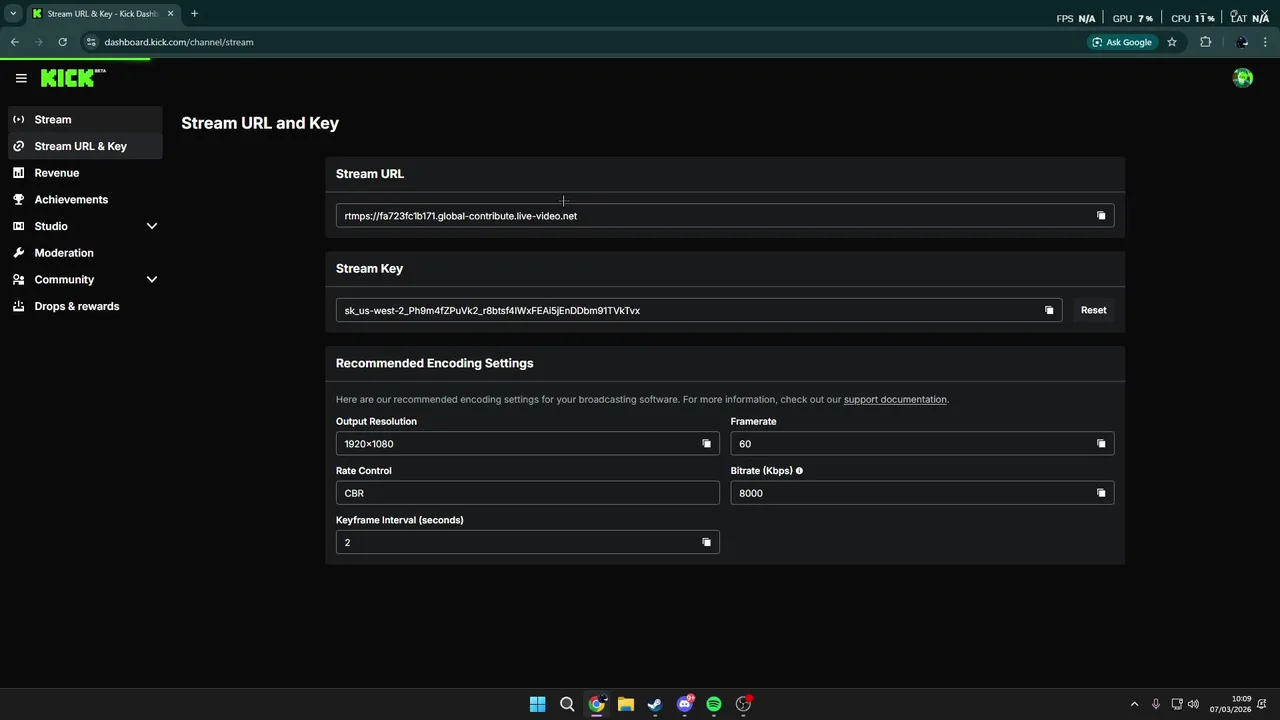Screen dimensions: 1280x720
Task: Open Discord from taskbar
Action: click(685, 704)
